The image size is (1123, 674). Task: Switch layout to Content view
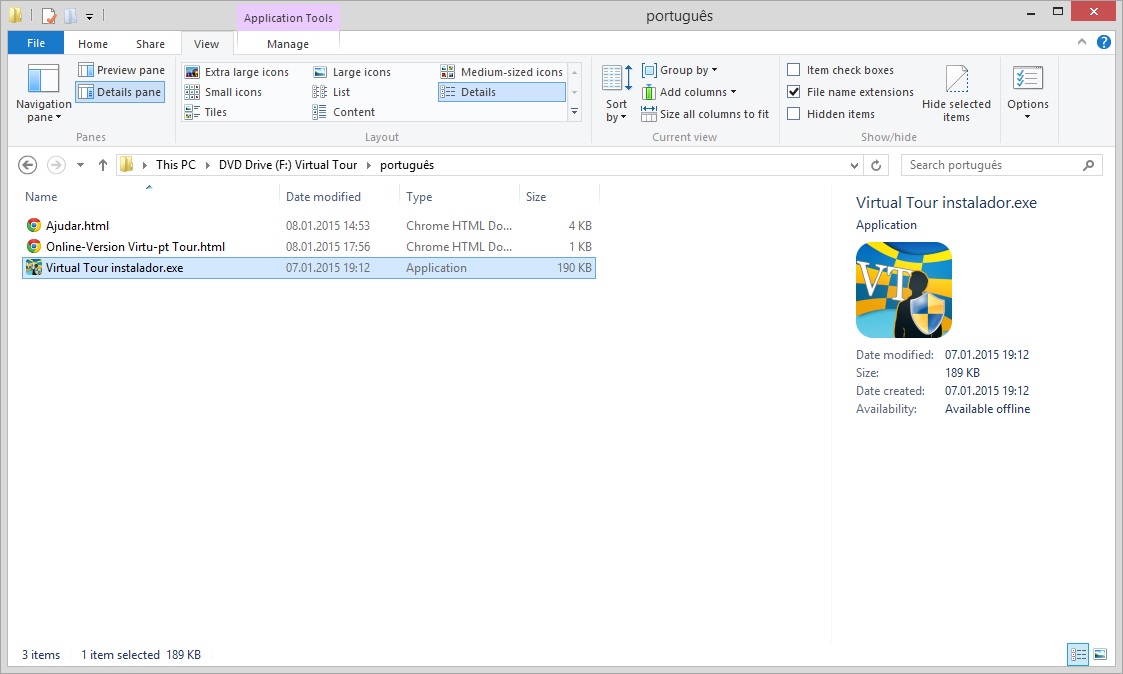(x=344, y=112)
